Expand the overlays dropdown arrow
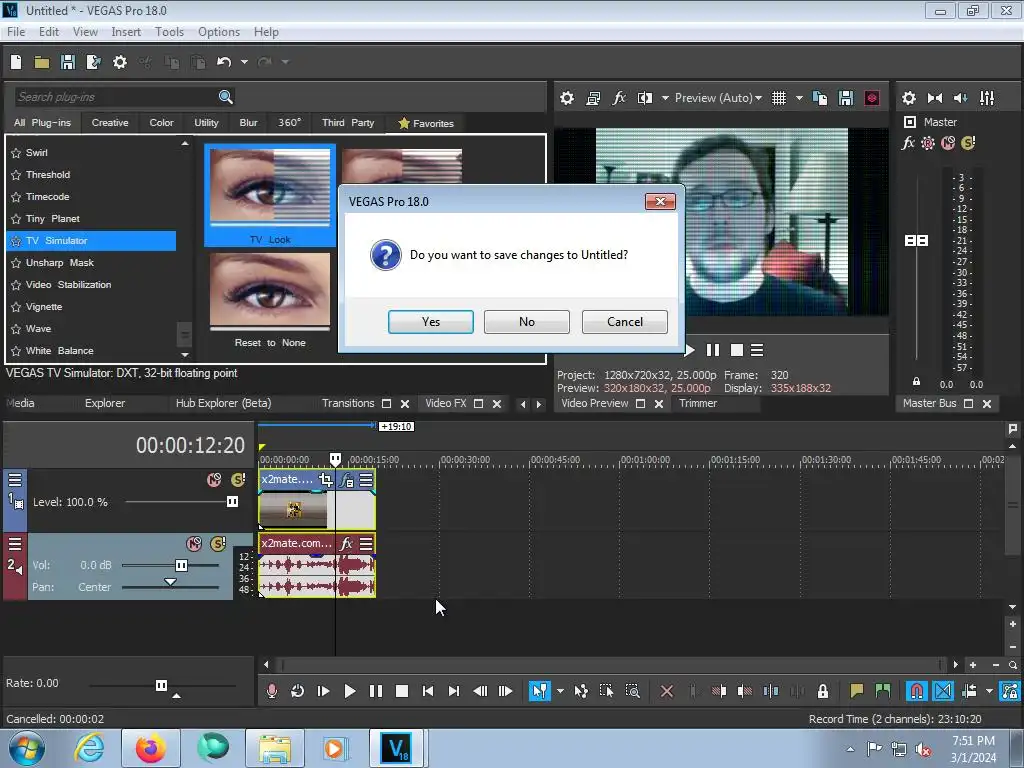The image size is (1024, 768). pos(799,98)
